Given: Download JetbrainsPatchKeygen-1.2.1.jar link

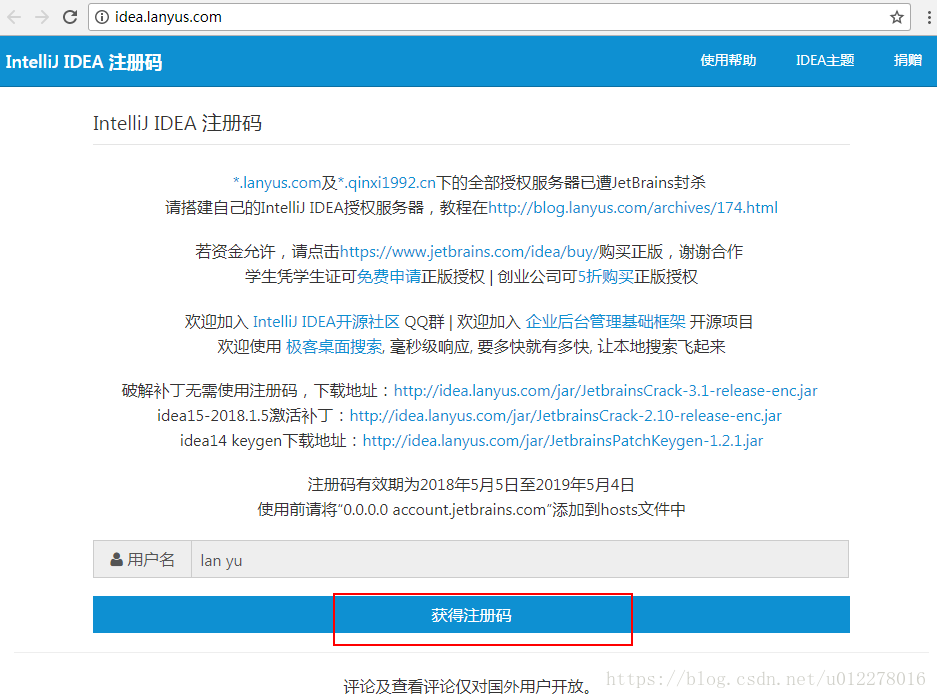Looking at the screenshot, I should [562, 441].
